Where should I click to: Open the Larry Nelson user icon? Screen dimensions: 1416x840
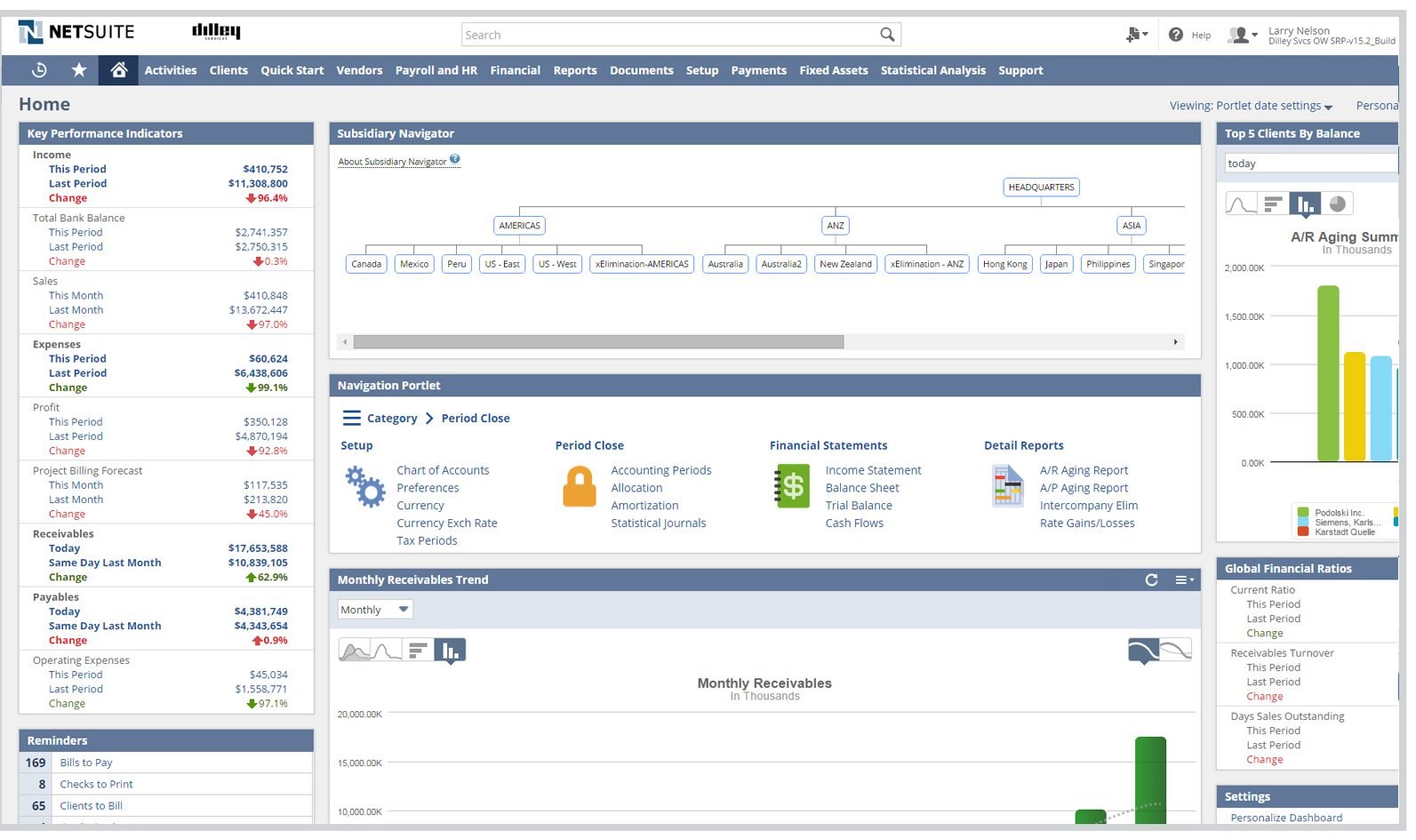(x=1242, y=35)
